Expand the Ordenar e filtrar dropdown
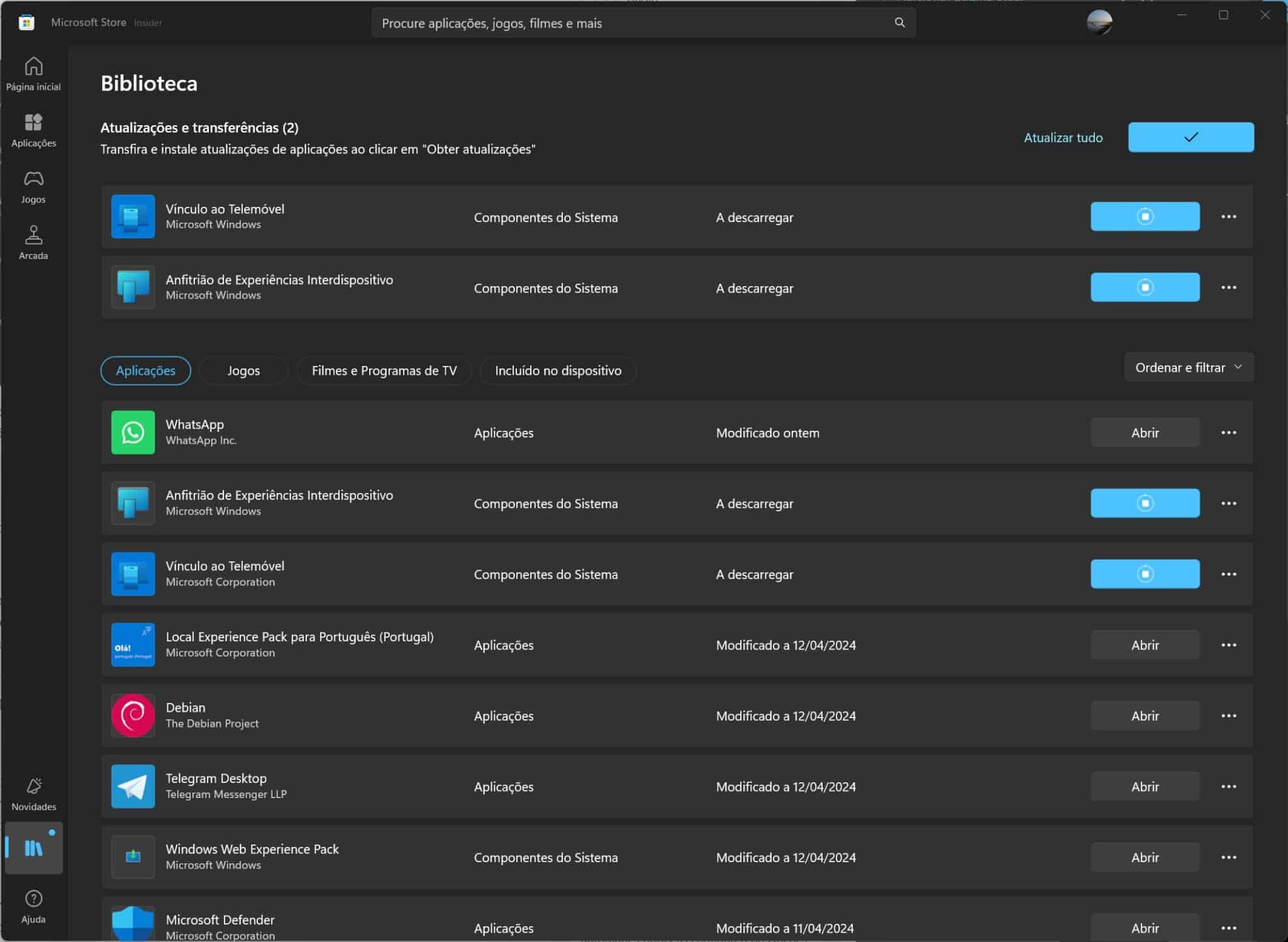 tap(1188, 367)
